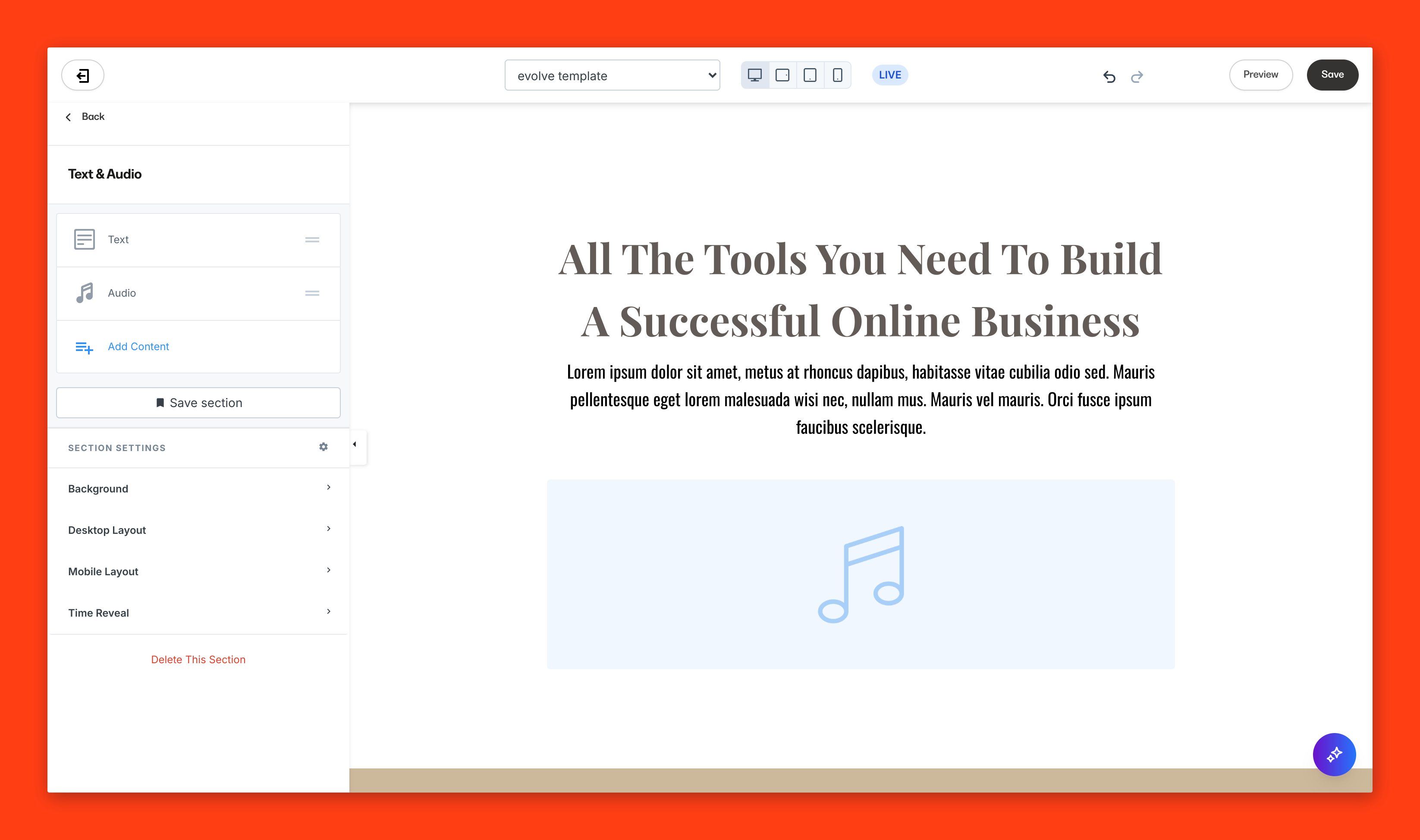Open the Text content block

point(118,240)
